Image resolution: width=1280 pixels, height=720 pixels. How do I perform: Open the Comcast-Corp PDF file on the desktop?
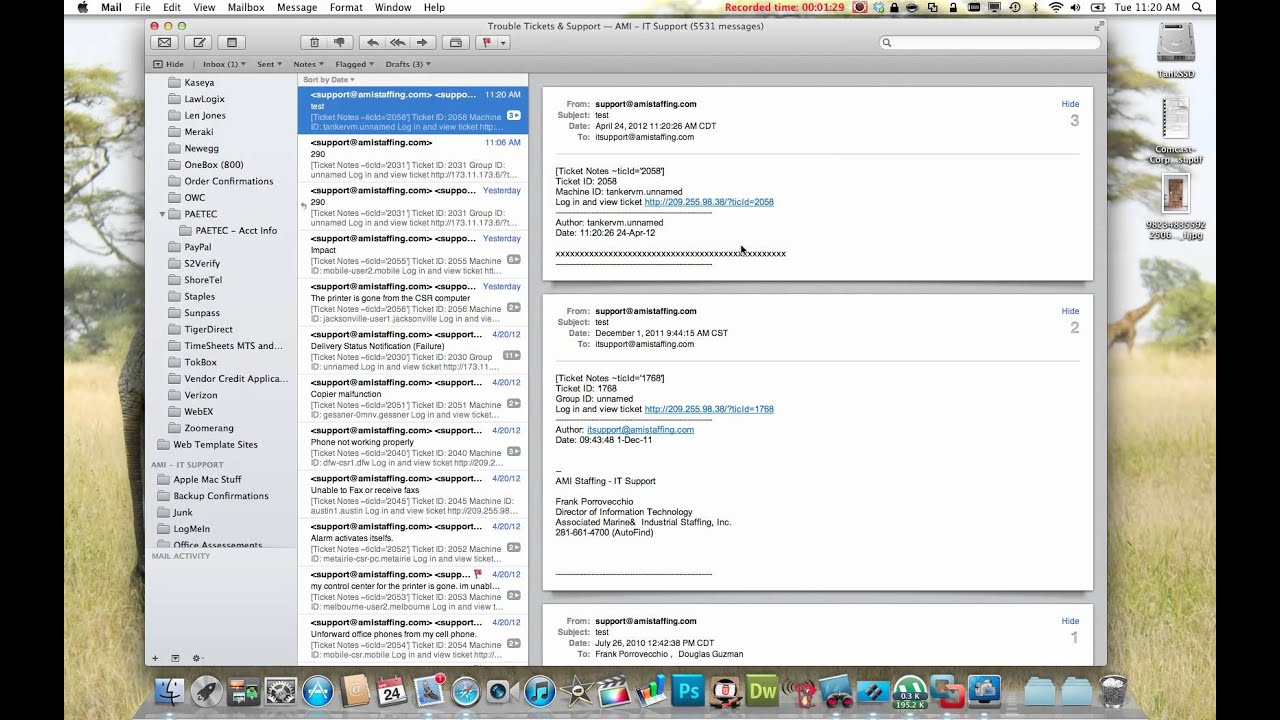[x=1175, y=130]
